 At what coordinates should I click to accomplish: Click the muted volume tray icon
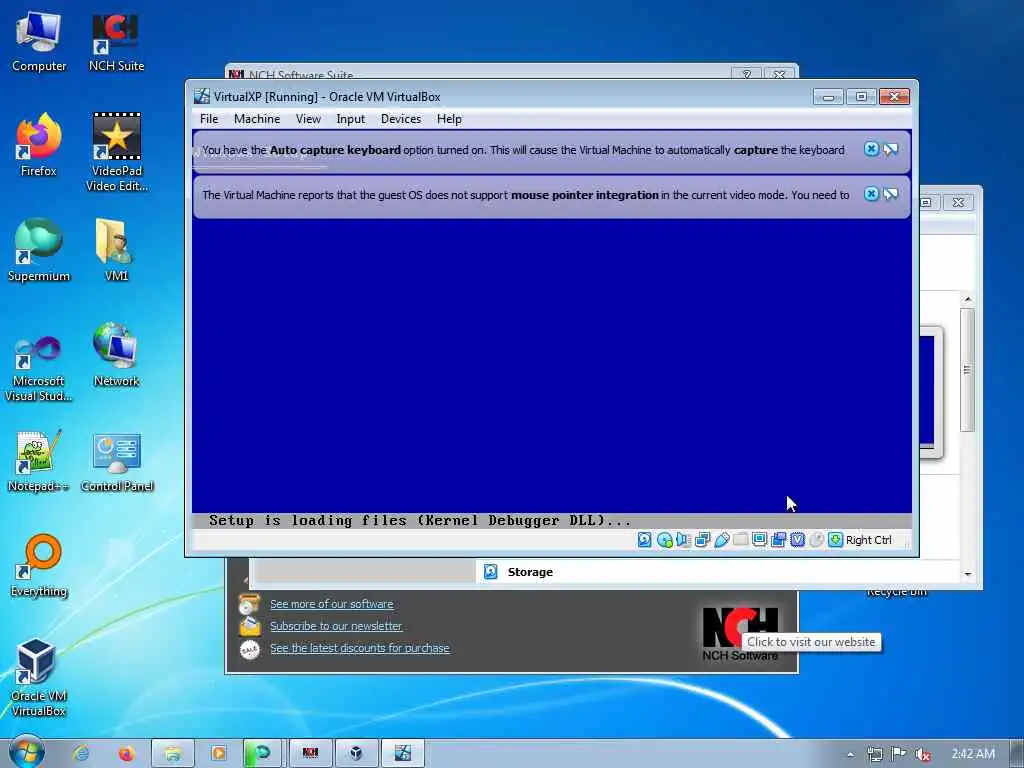[x=922, y=754]
